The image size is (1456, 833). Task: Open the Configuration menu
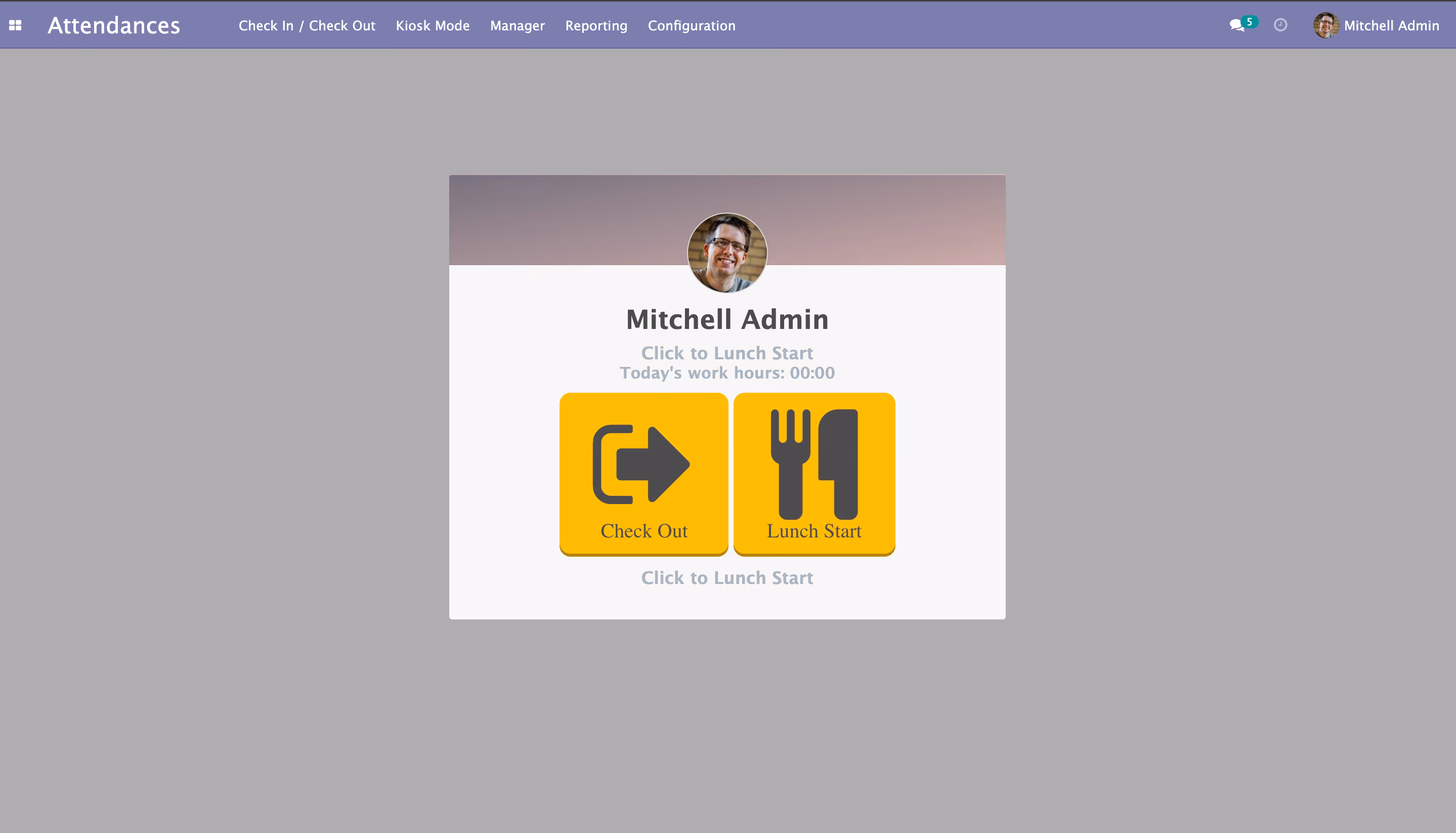pyautogui.click(x=692, y=25)
